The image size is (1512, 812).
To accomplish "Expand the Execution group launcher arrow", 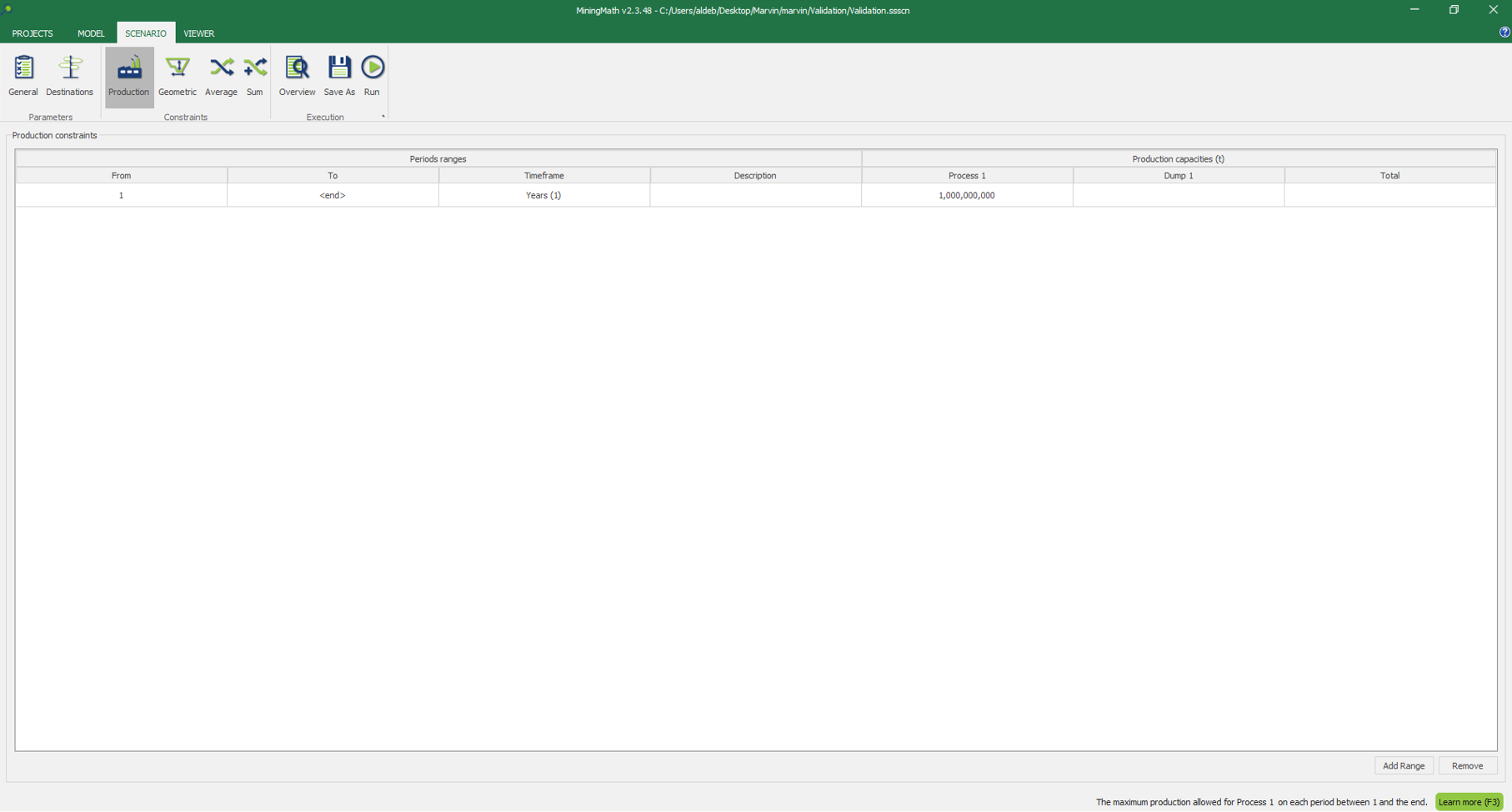I will [383, 117].
